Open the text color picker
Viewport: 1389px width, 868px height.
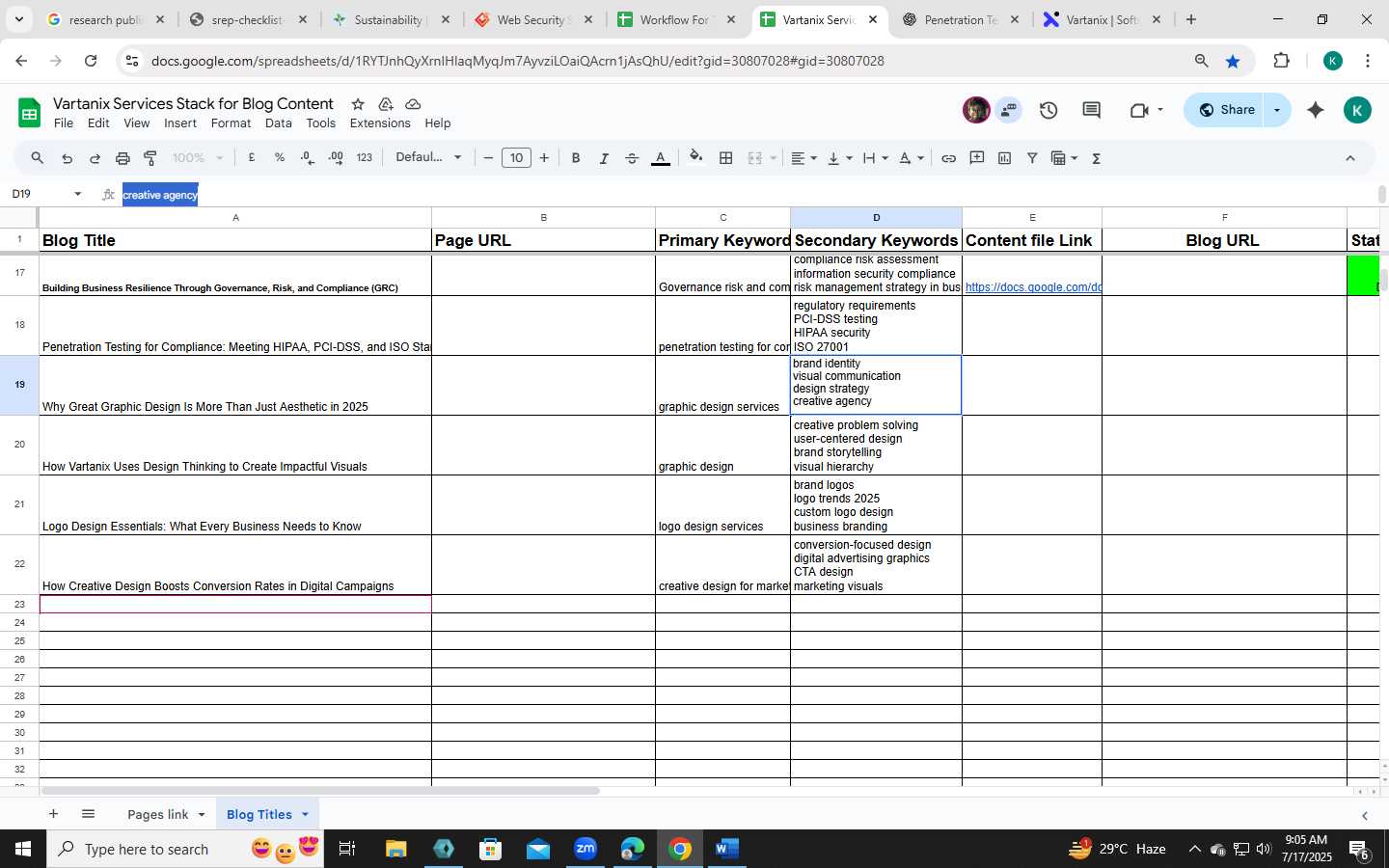(x=661, y=158)
